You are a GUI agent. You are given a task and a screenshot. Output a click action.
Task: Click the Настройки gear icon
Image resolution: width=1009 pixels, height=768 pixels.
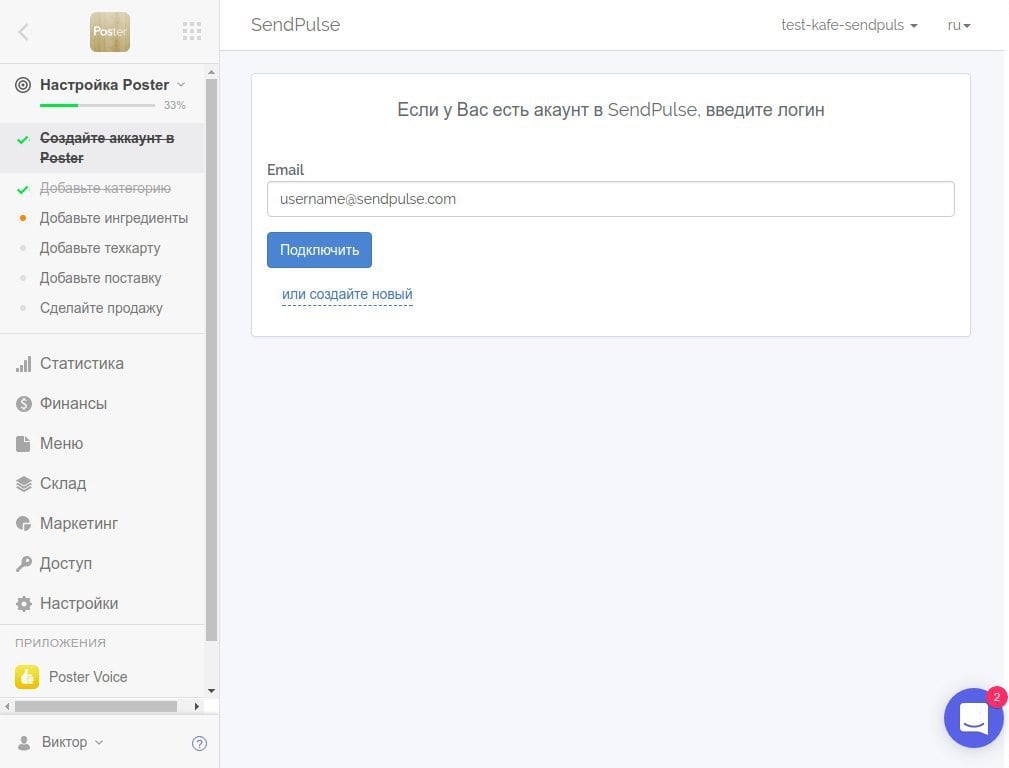point(23,604)
